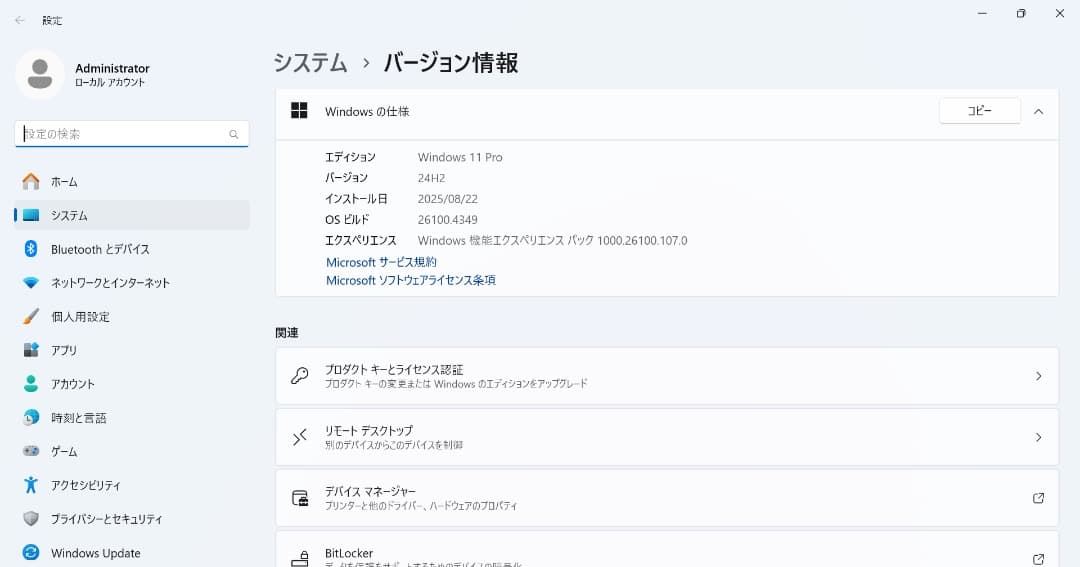Click the Remote Desktop arrows icon
1080x567 pixels.
299,437
